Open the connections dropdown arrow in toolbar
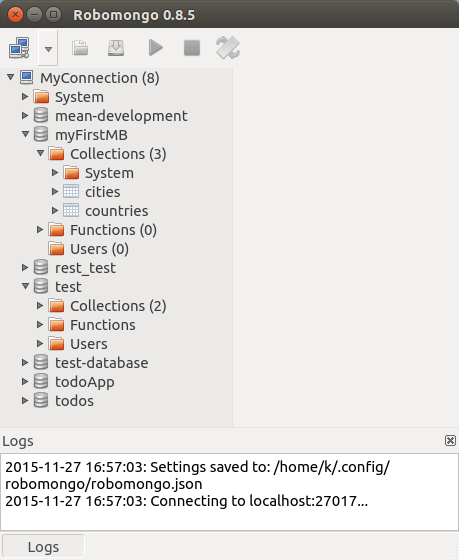Screen dimensions: 459x560 [x=48, y=48]
